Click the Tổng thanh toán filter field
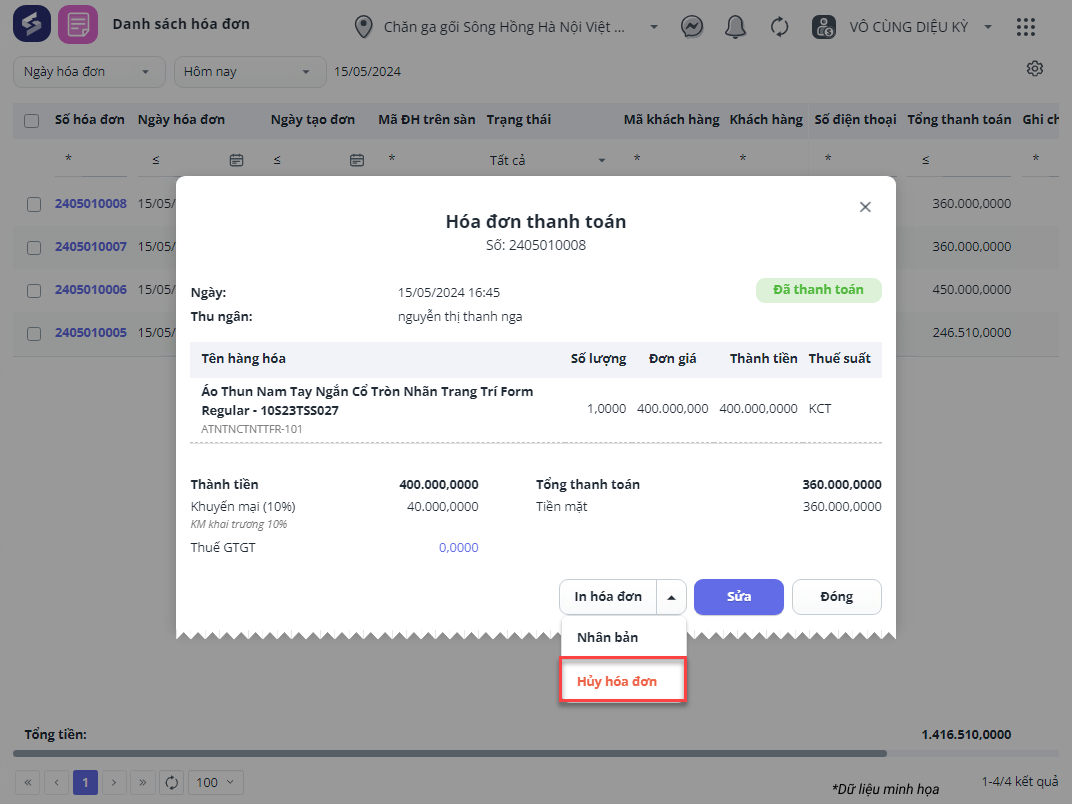The width and height of the screenshot is (1072, 804). [959, 160]
